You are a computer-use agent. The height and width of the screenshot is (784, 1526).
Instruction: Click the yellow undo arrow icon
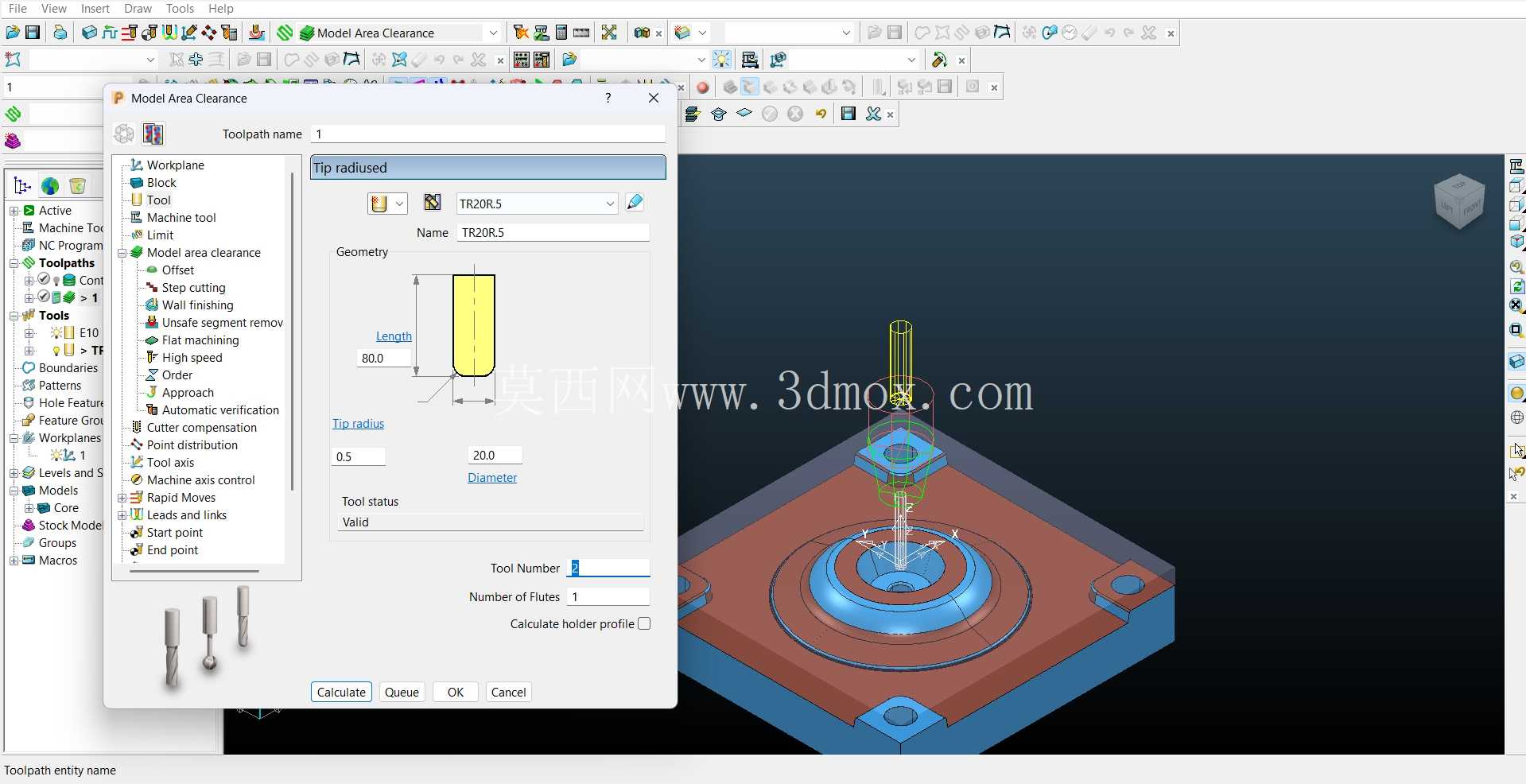[821, 114]
